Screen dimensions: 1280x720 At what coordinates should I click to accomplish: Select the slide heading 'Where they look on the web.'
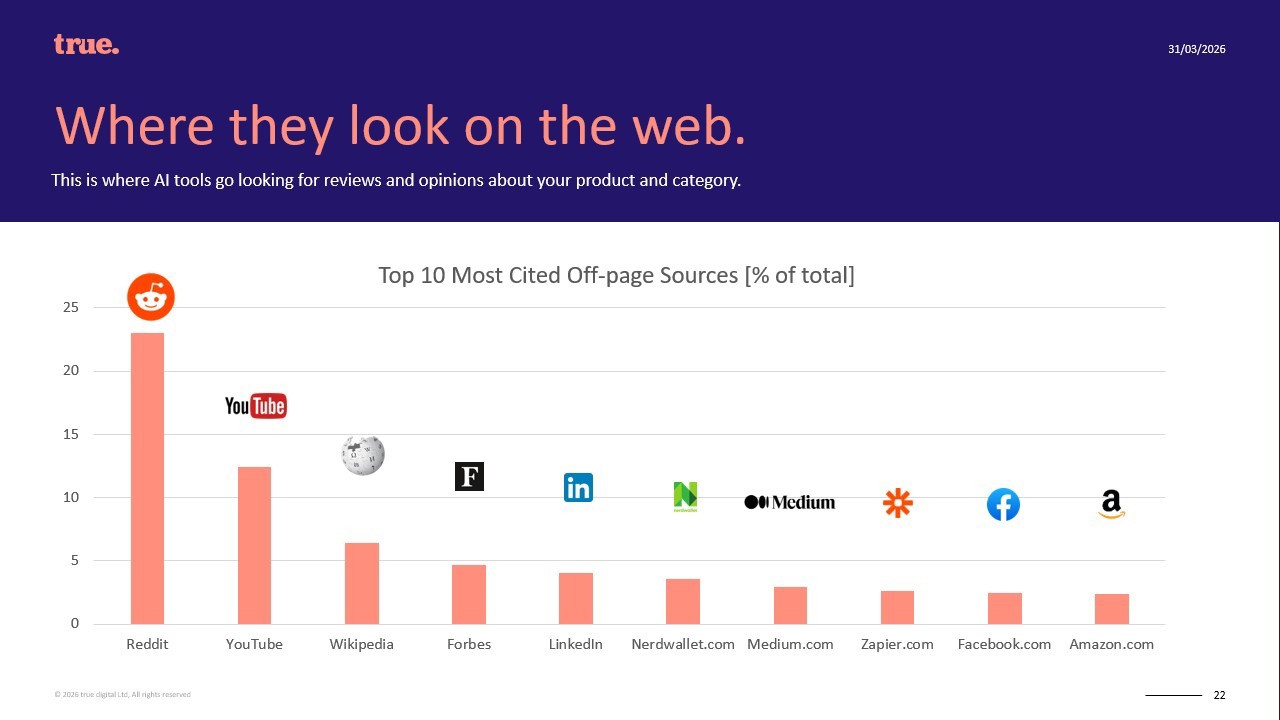(400, 125)
